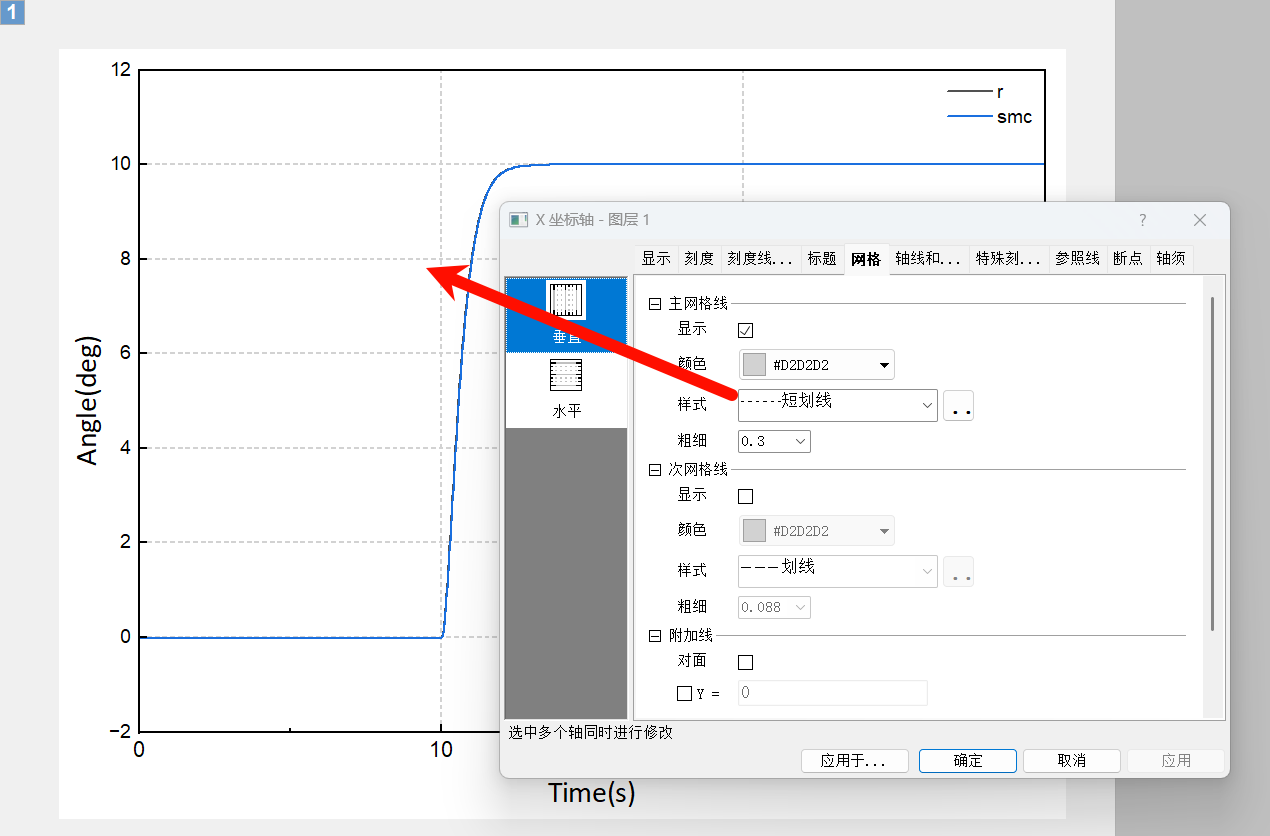Collapse the 次网格线 section
Screen dimensions: 1270x836
click(x=655, y=470)
